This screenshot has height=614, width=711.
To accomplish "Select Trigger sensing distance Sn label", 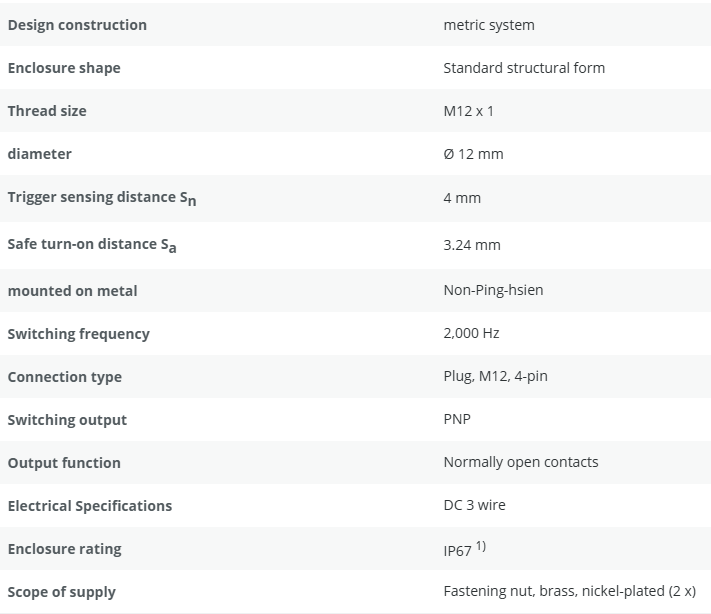I will tap(102, 198).
